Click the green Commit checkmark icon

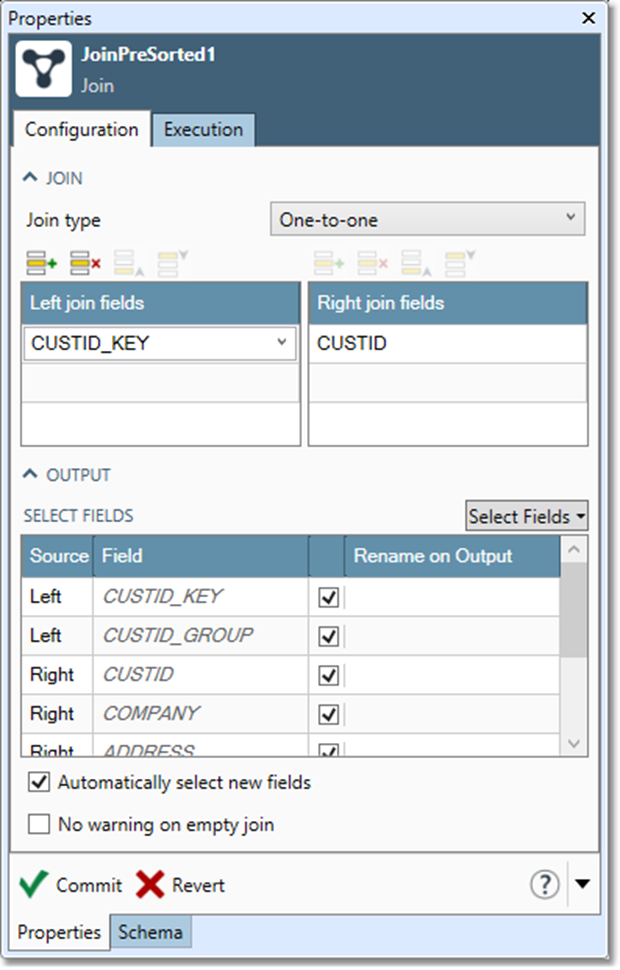pyautogui.click(x=33, y=885)
